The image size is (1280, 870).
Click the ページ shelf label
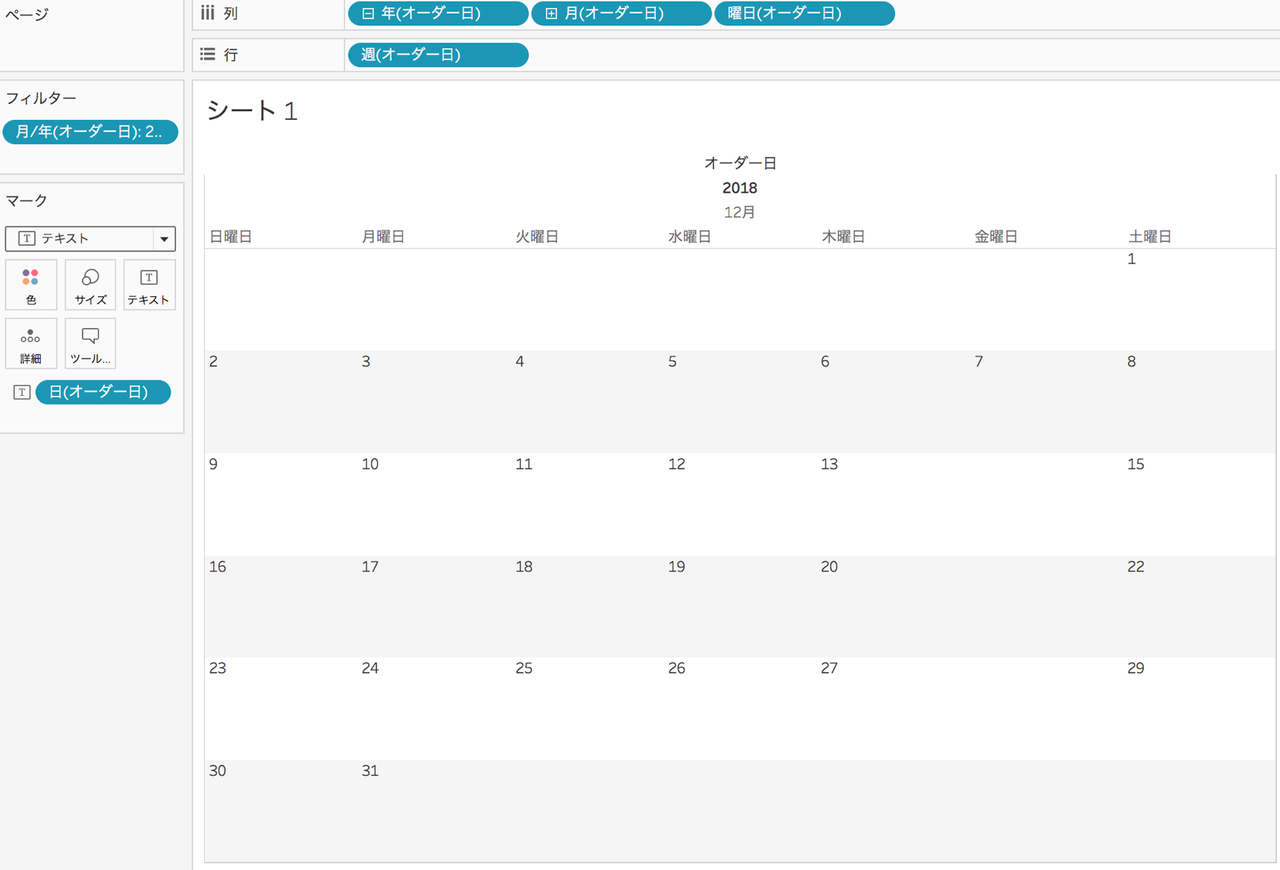tap(27, 14)
